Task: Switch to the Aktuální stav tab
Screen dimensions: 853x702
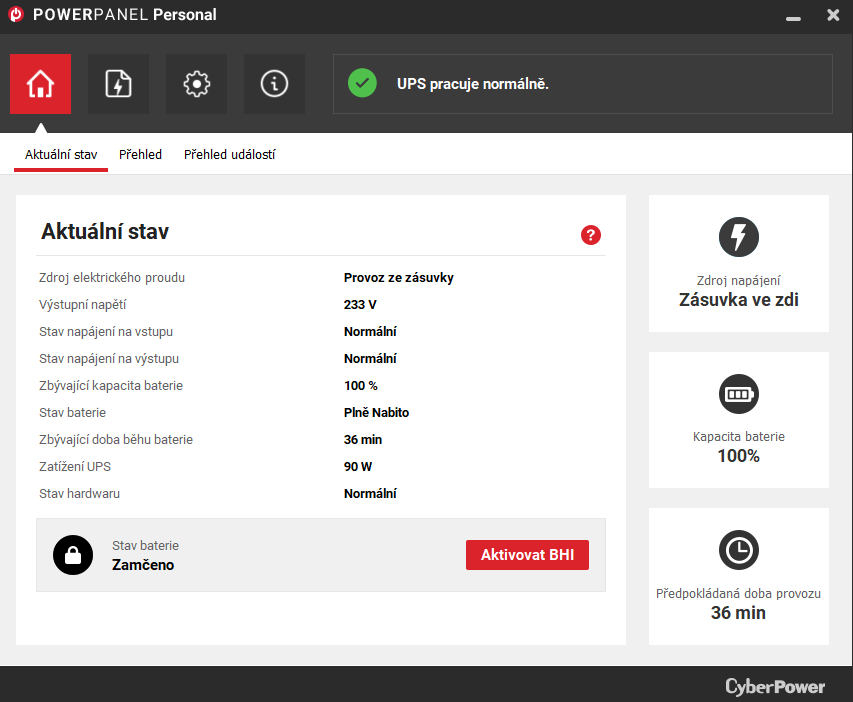Action: 61,155
